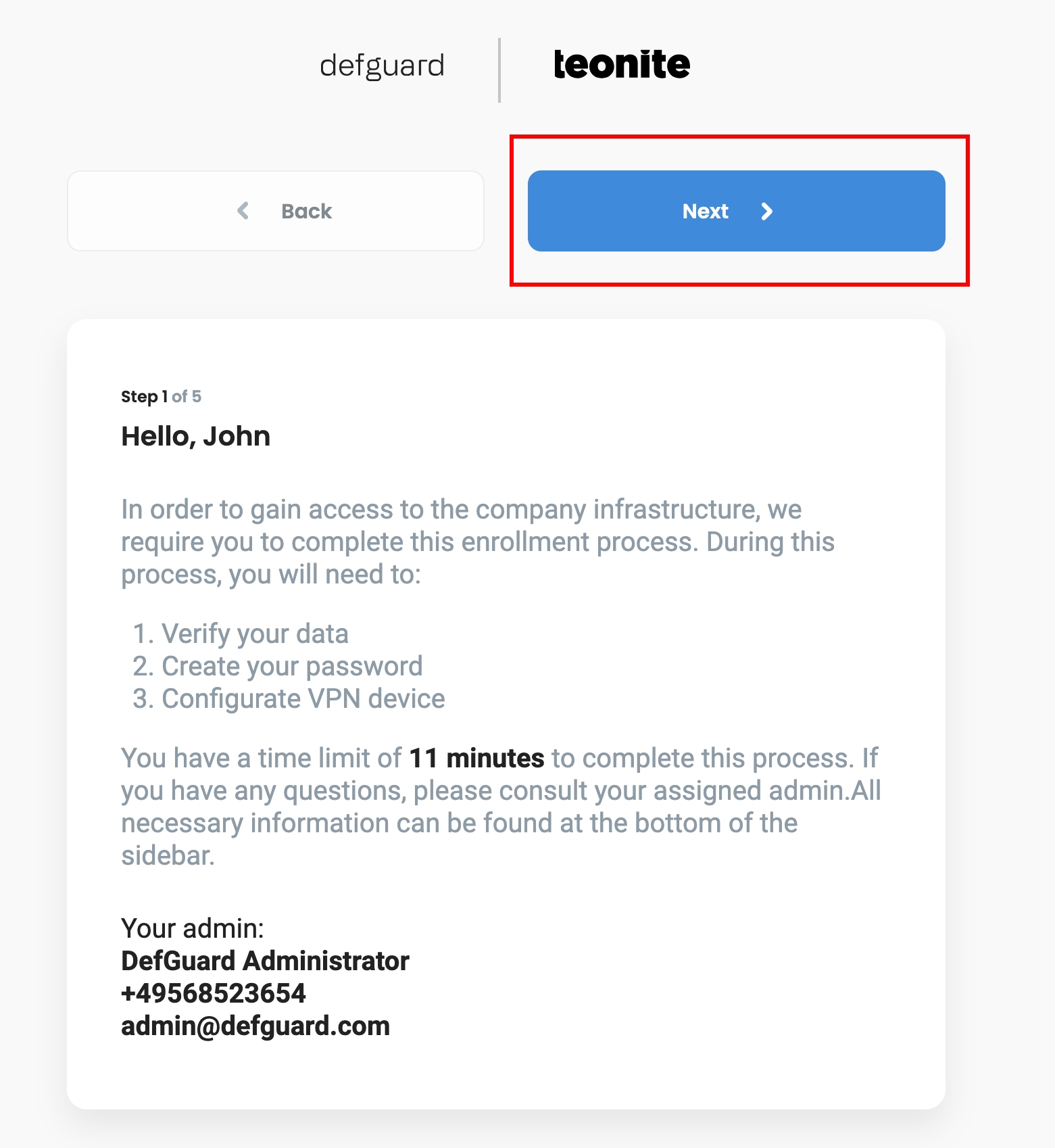Click the enrollment process intro paragraph
The height and width of the screenshot is (1148, 1055).
478,542
